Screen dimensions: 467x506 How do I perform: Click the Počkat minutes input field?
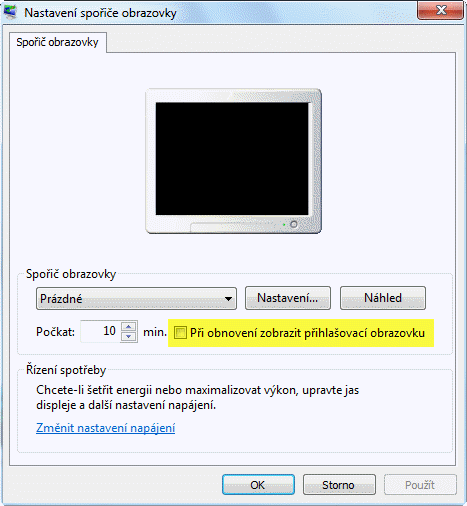click(100, 331)
